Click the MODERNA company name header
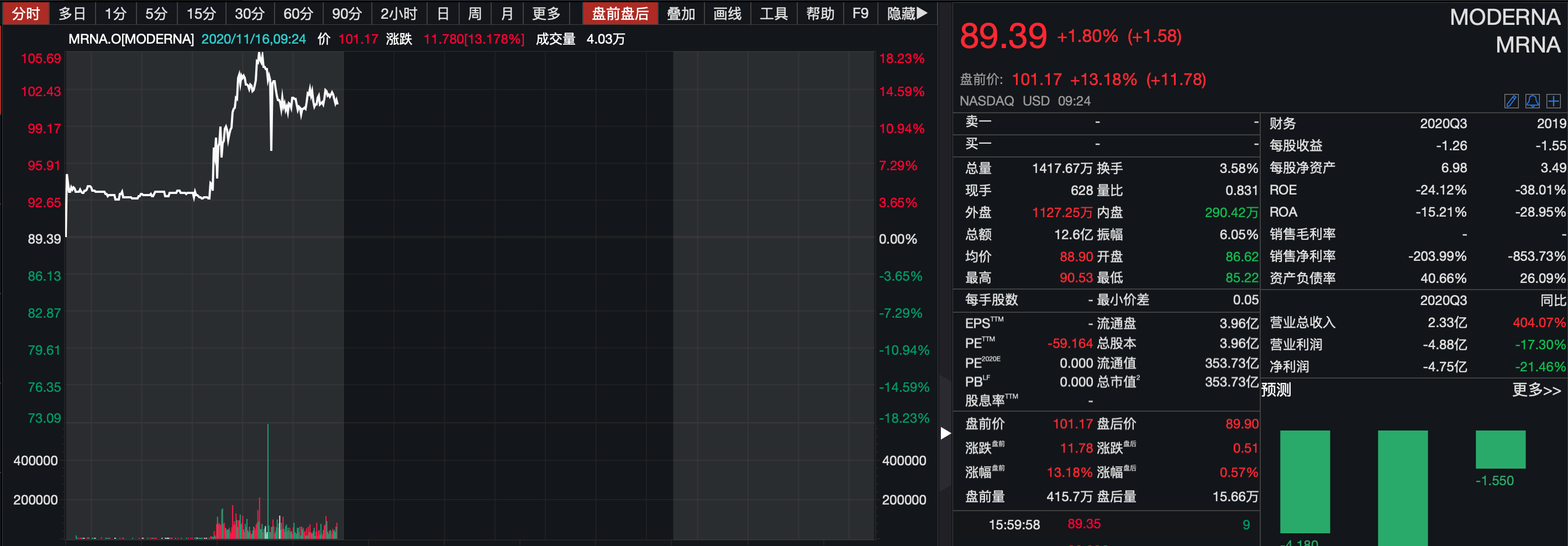The image size is (1568, 546). 1504,17
